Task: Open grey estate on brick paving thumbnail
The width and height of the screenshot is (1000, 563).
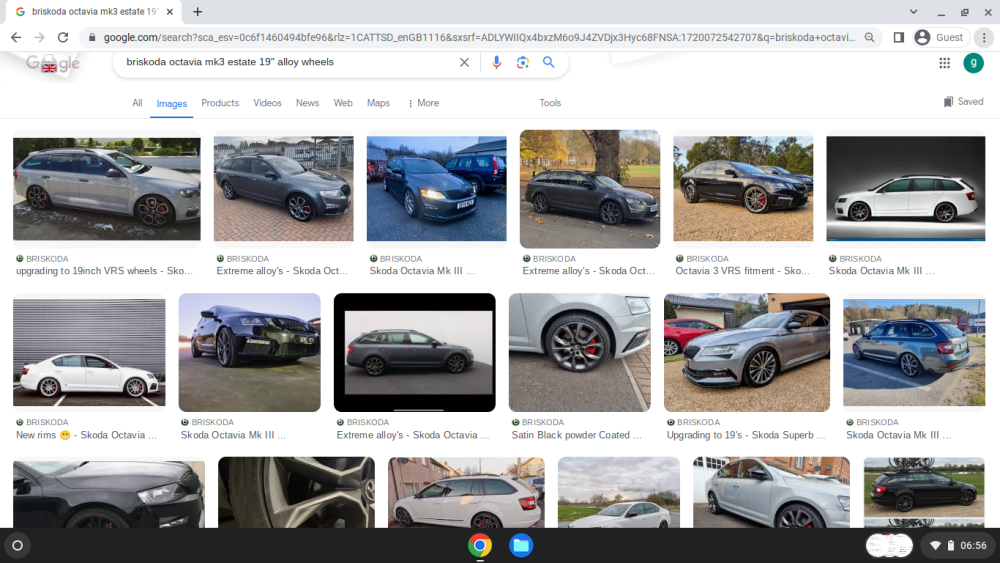Action: point(283,189)
